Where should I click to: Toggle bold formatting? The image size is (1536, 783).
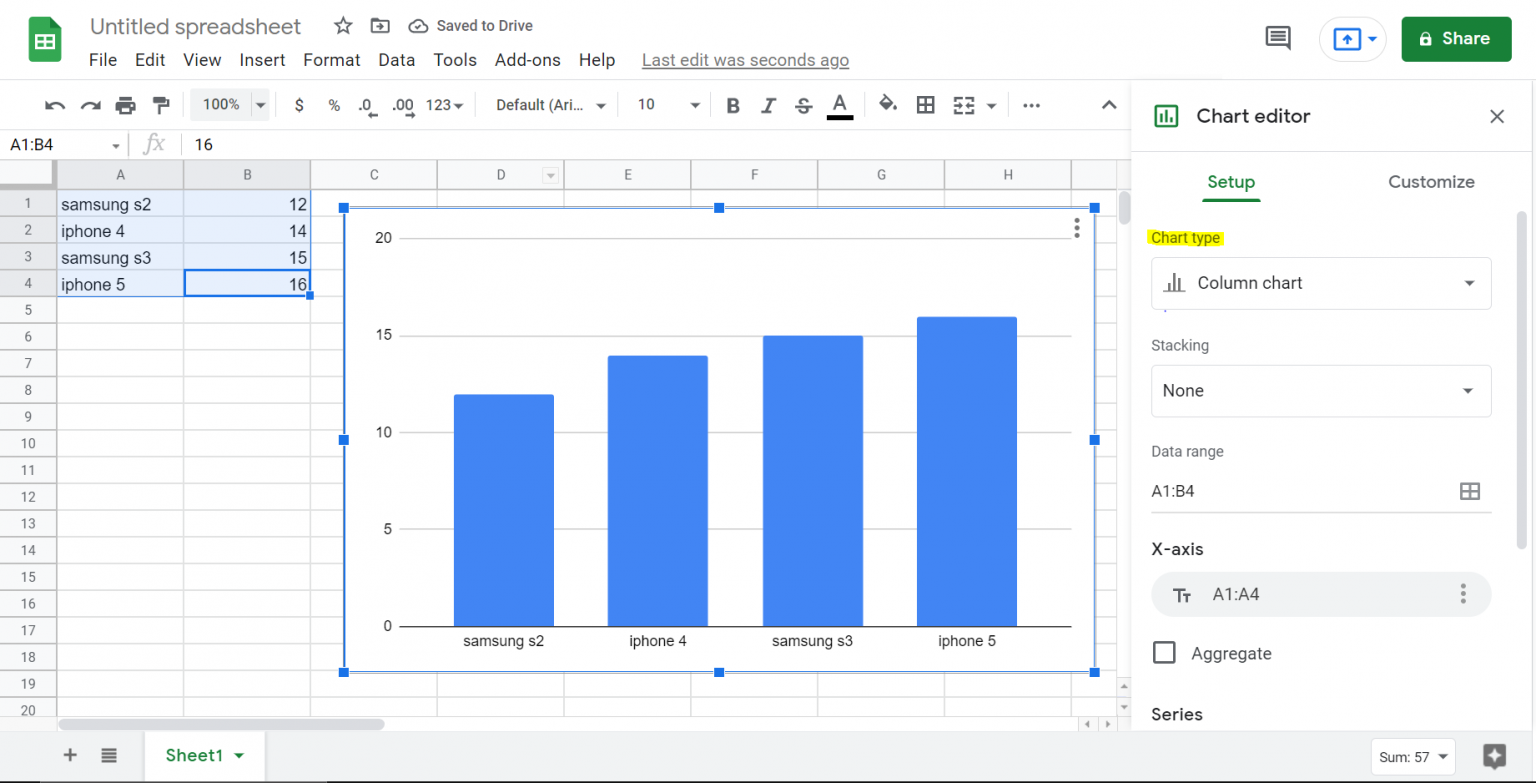[x=733, y=105]
